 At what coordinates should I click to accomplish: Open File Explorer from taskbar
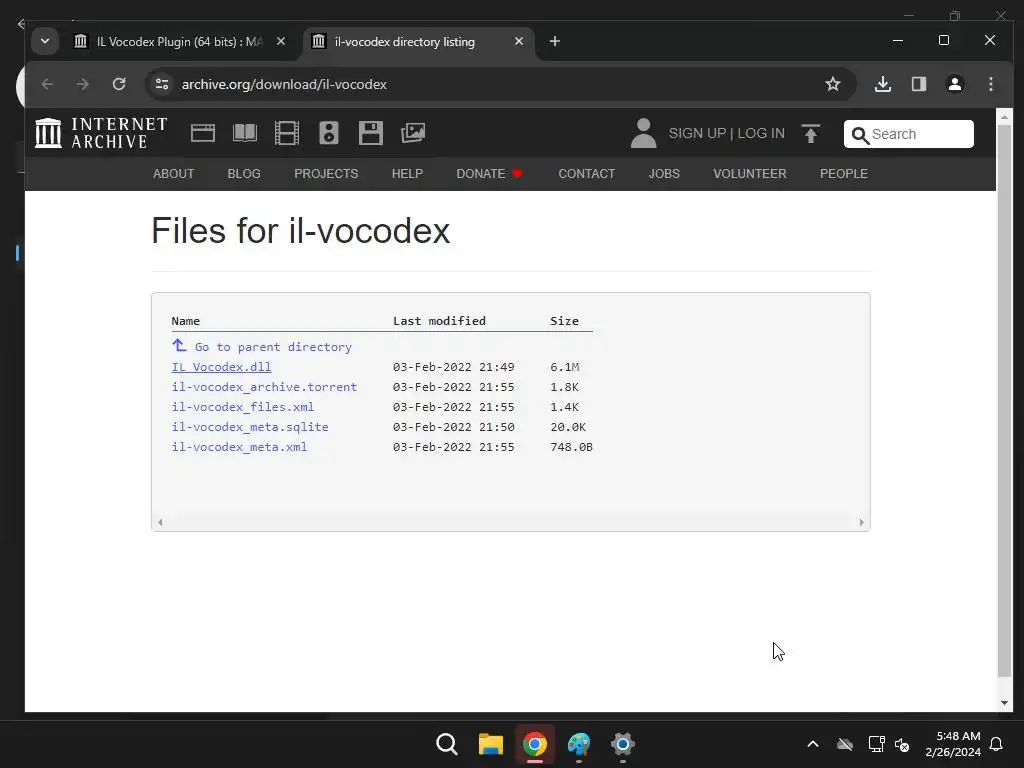(x=490, y=744)
